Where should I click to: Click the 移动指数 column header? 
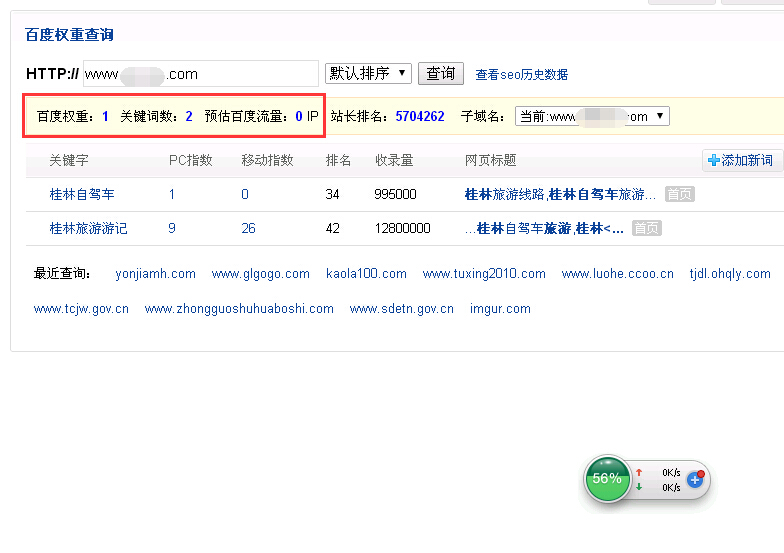pos(267,160)
